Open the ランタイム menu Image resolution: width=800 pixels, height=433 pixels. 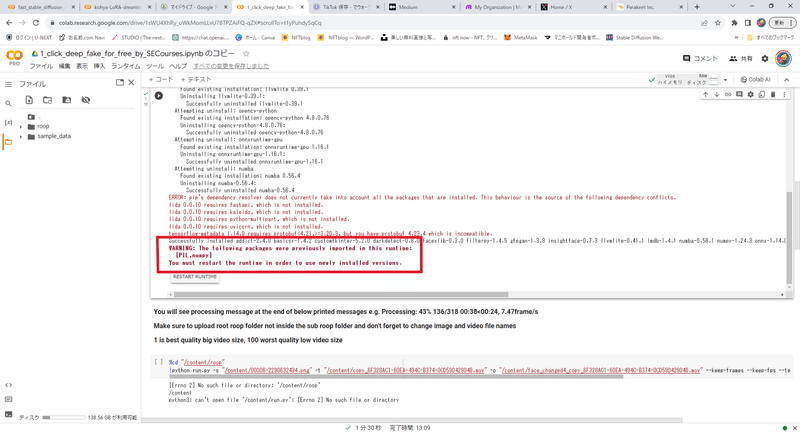point(126,66)
